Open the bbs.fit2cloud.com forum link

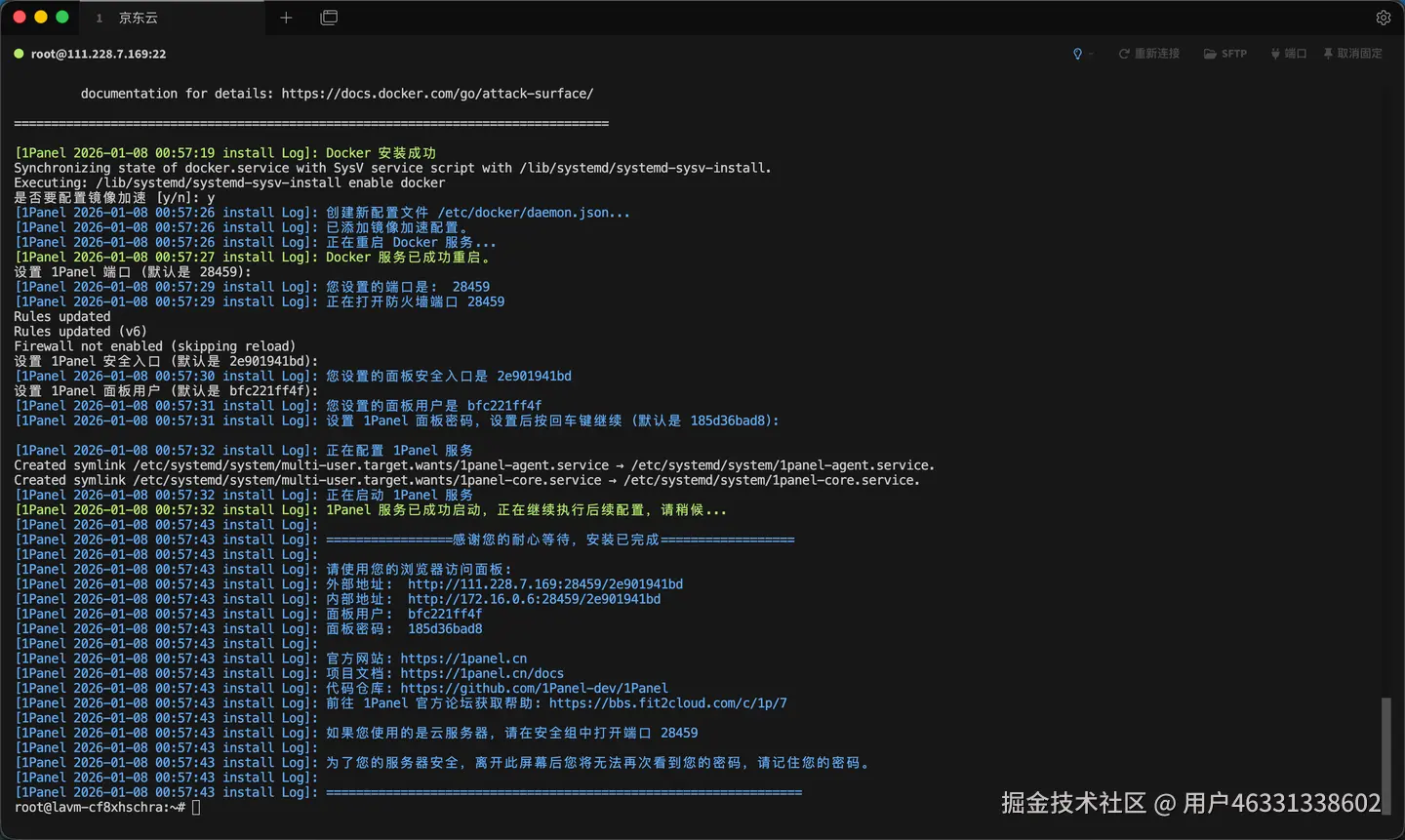click(667, 702)
